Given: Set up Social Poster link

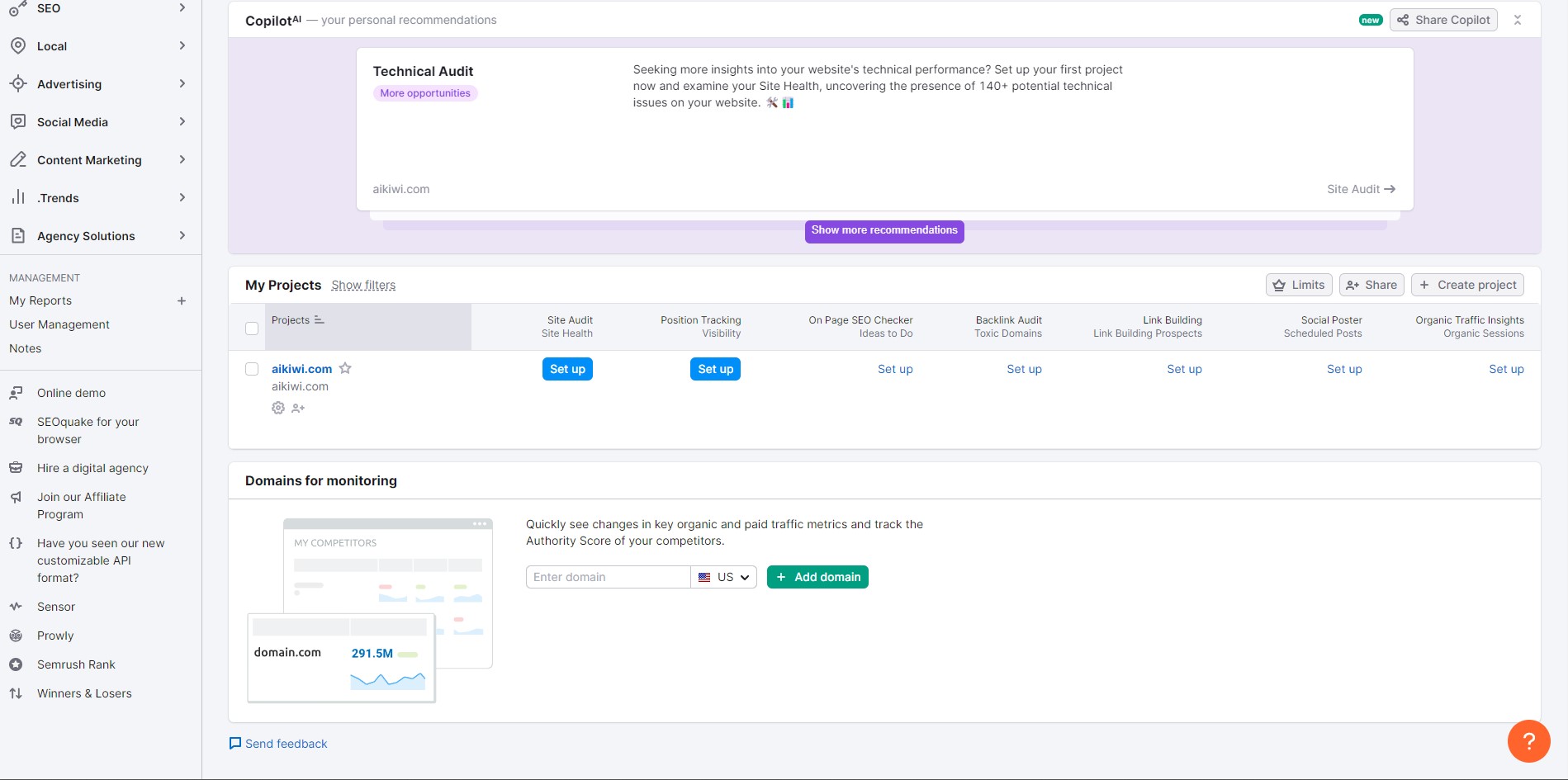Looking at the screenshot, I should (x=1344, y=369).
